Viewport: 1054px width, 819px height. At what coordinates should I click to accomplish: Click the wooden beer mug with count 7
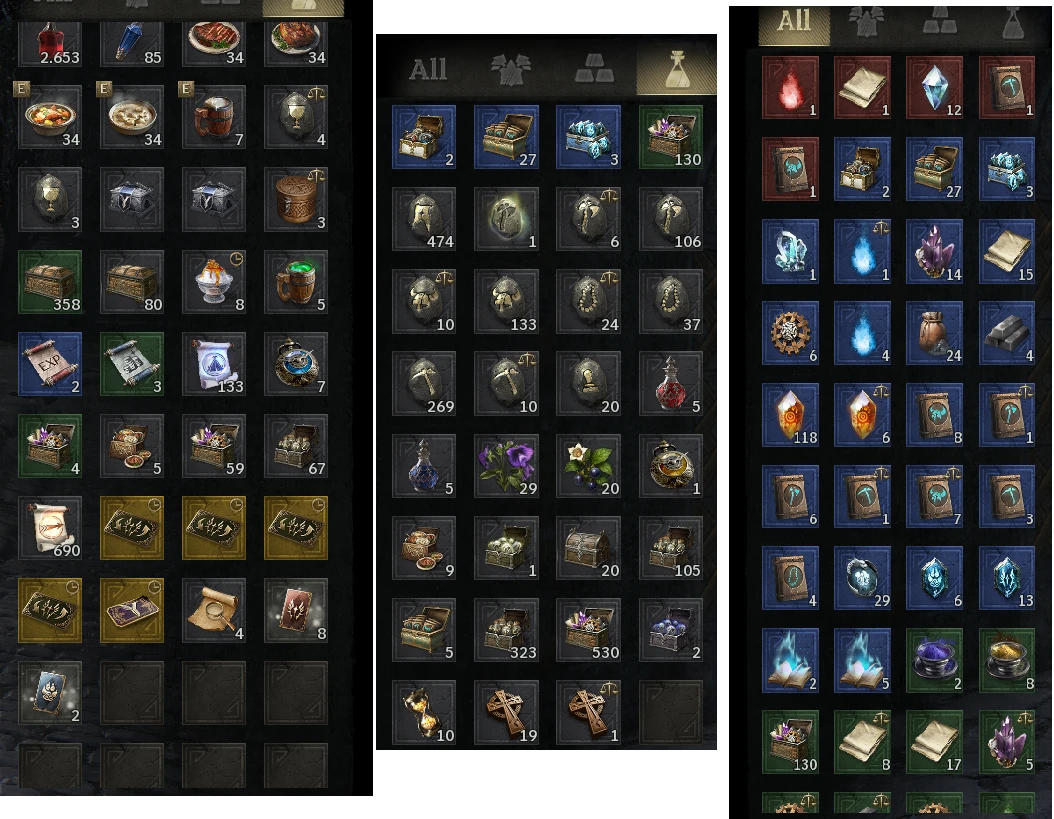(x=214, y=117)
